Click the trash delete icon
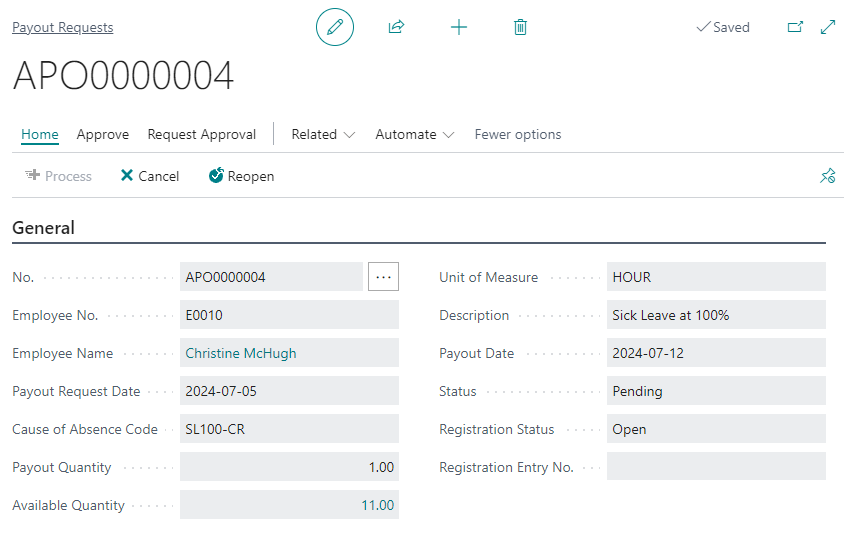Image resolution: width=854 pixels, height=535 pixels. (x=520, y=27)
